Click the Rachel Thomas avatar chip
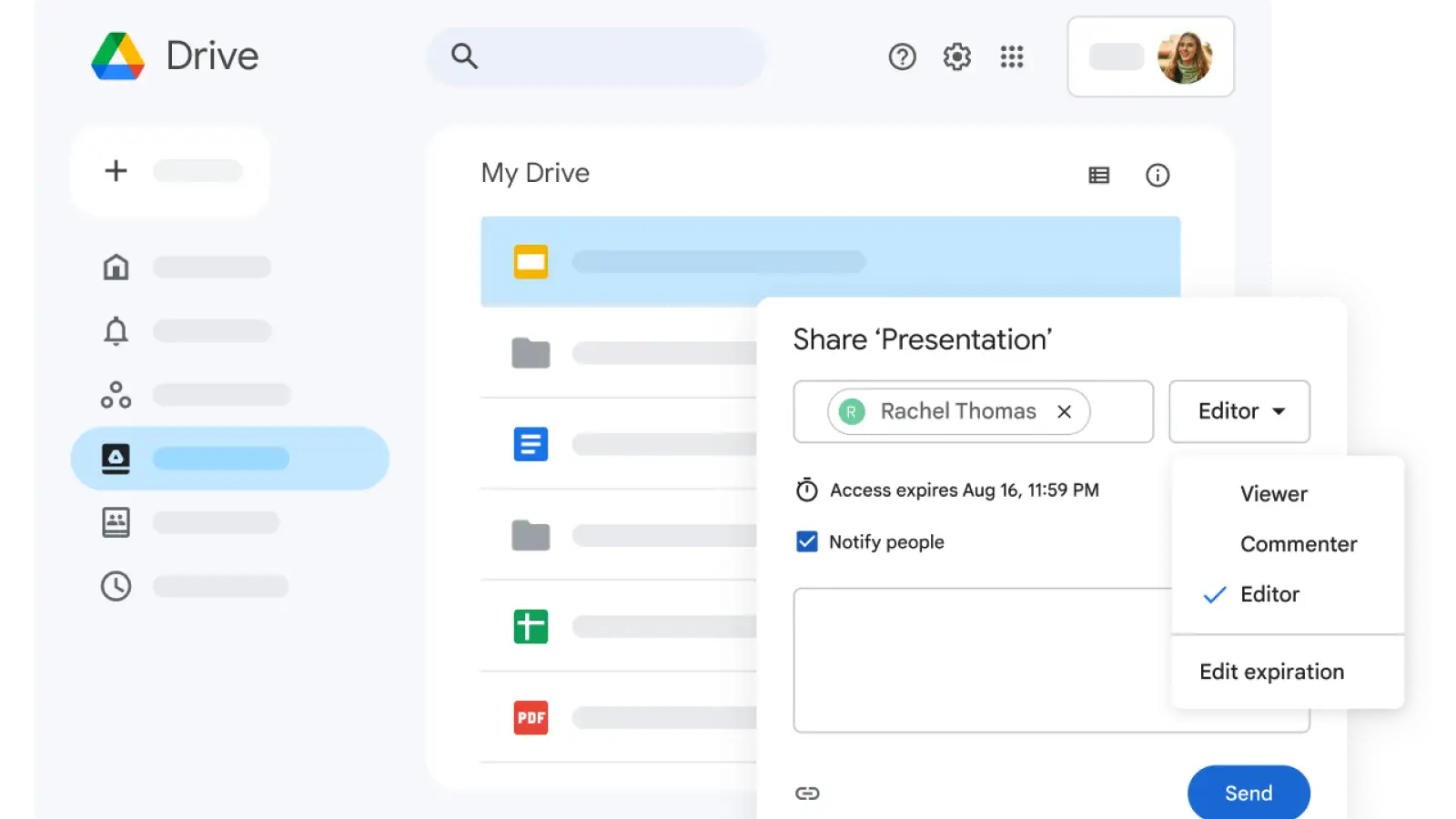This screenshot has width=1456, height=819. 958,411
